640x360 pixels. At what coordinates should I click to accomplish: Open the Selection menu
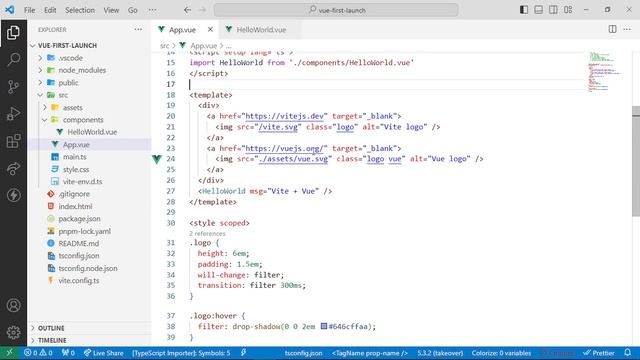pos(80,10)
